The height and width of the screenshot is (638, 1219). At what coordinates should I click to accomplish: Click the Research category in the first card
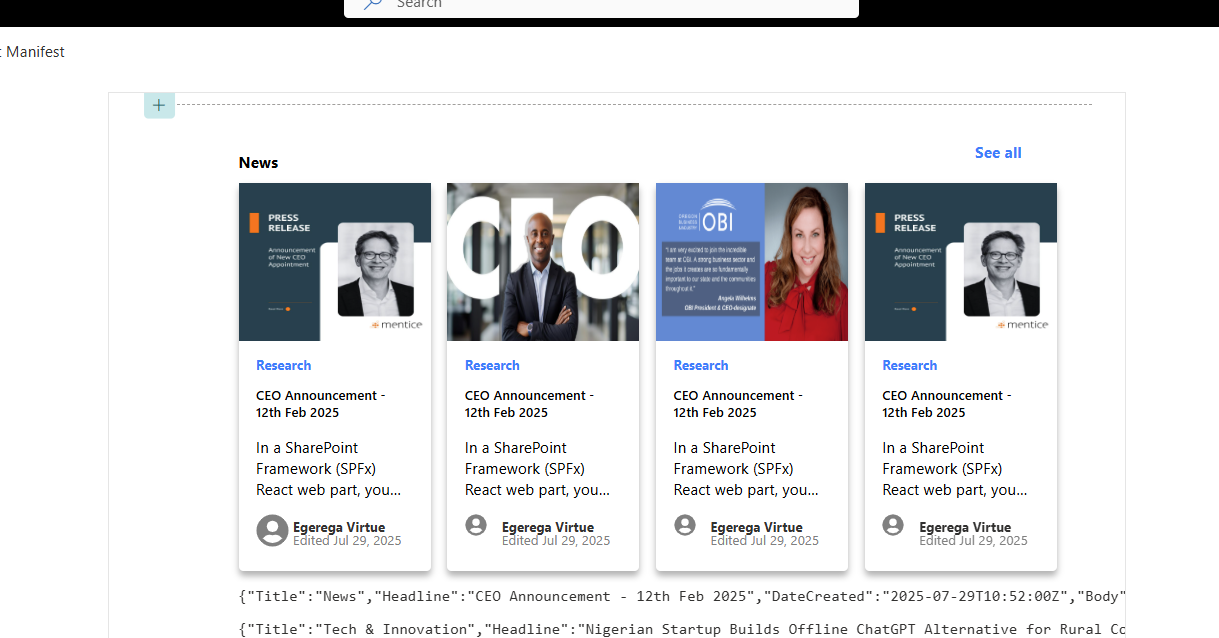(283, 366)
